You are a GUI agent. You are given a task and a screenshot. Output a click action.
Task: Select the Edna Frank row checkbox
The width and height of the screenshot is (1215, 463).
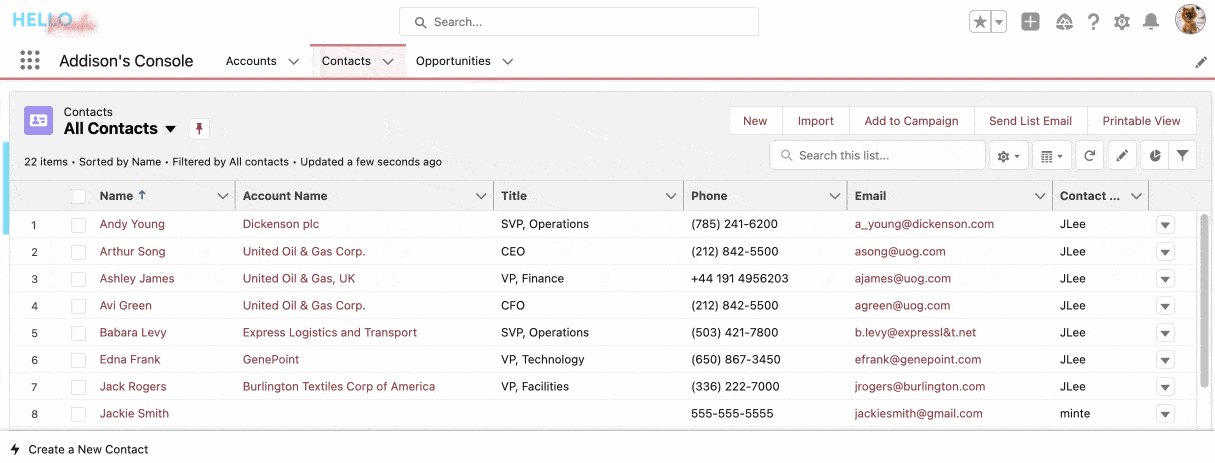tap(78, 360)
